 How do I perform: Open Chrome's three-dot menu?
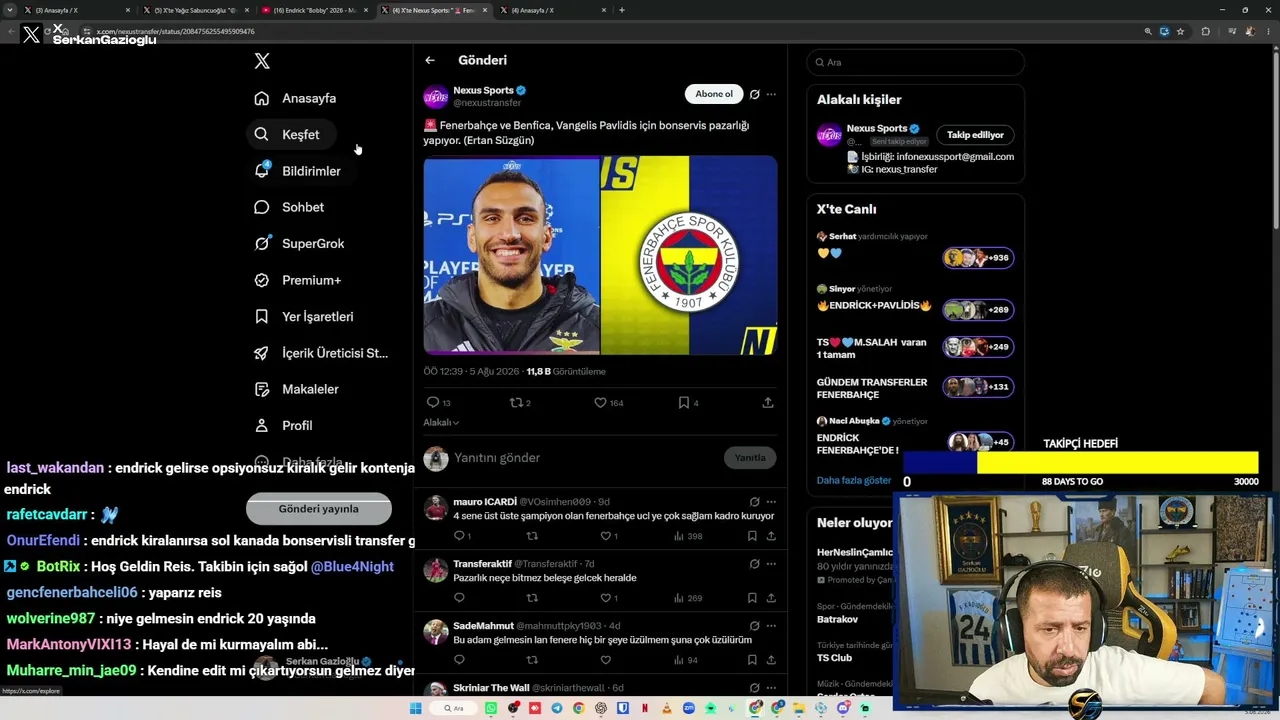coord(1268,31)
